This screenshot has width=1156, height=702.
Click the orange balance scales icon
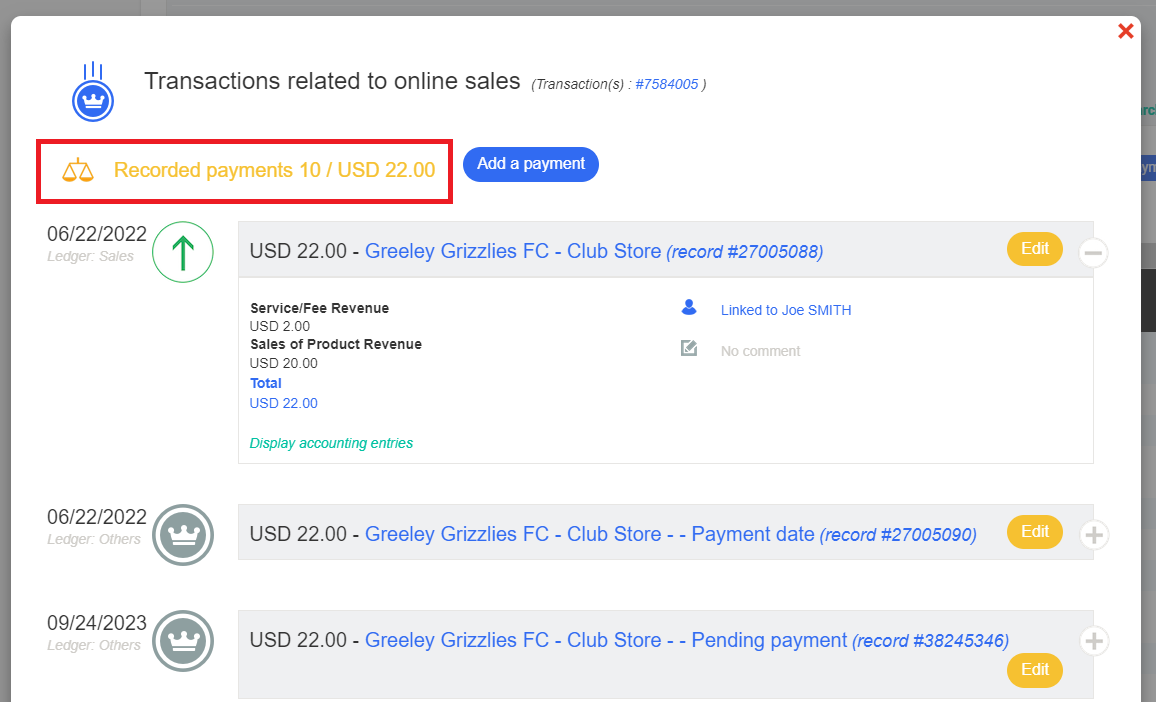[78, 171]
